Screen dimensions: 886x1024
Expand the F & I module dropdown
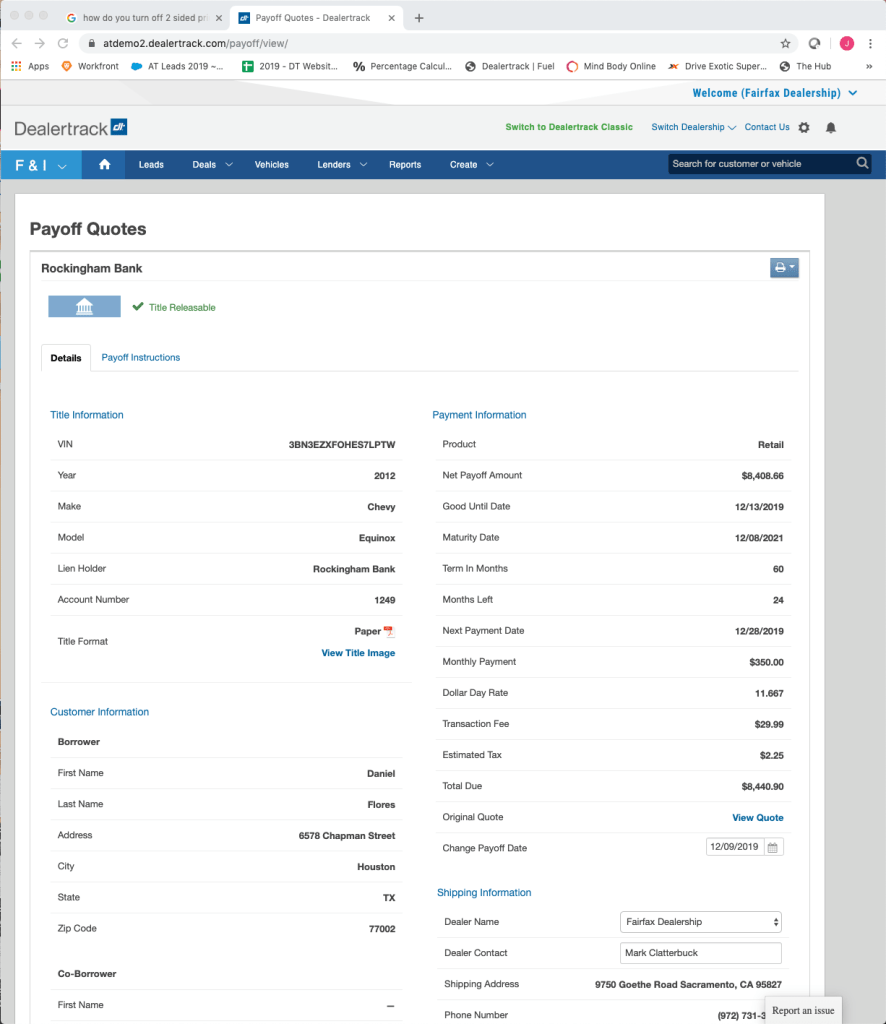41,165
